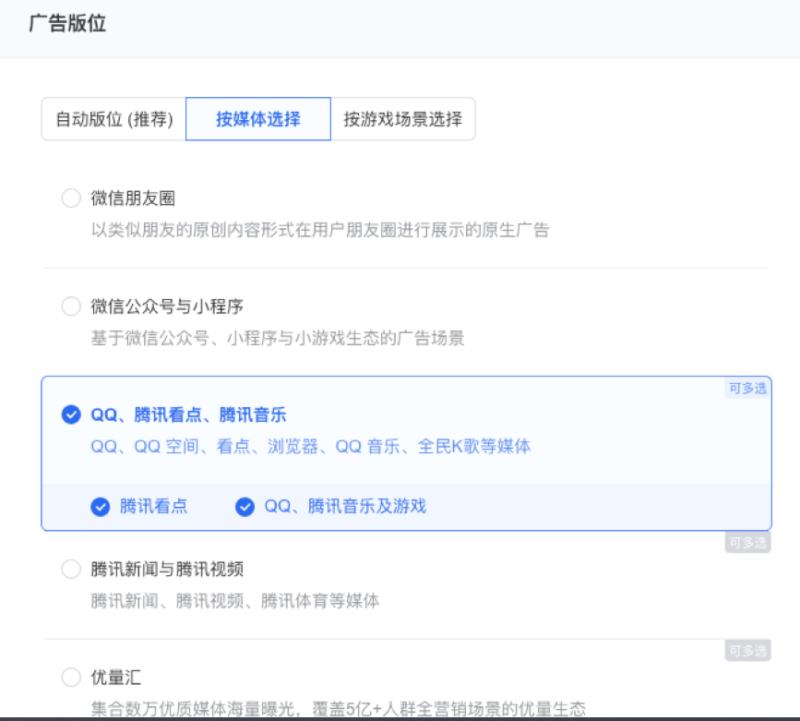Click the 可多选 tag near 腾讯新闻与腾讯视频

tap(747, 542)
